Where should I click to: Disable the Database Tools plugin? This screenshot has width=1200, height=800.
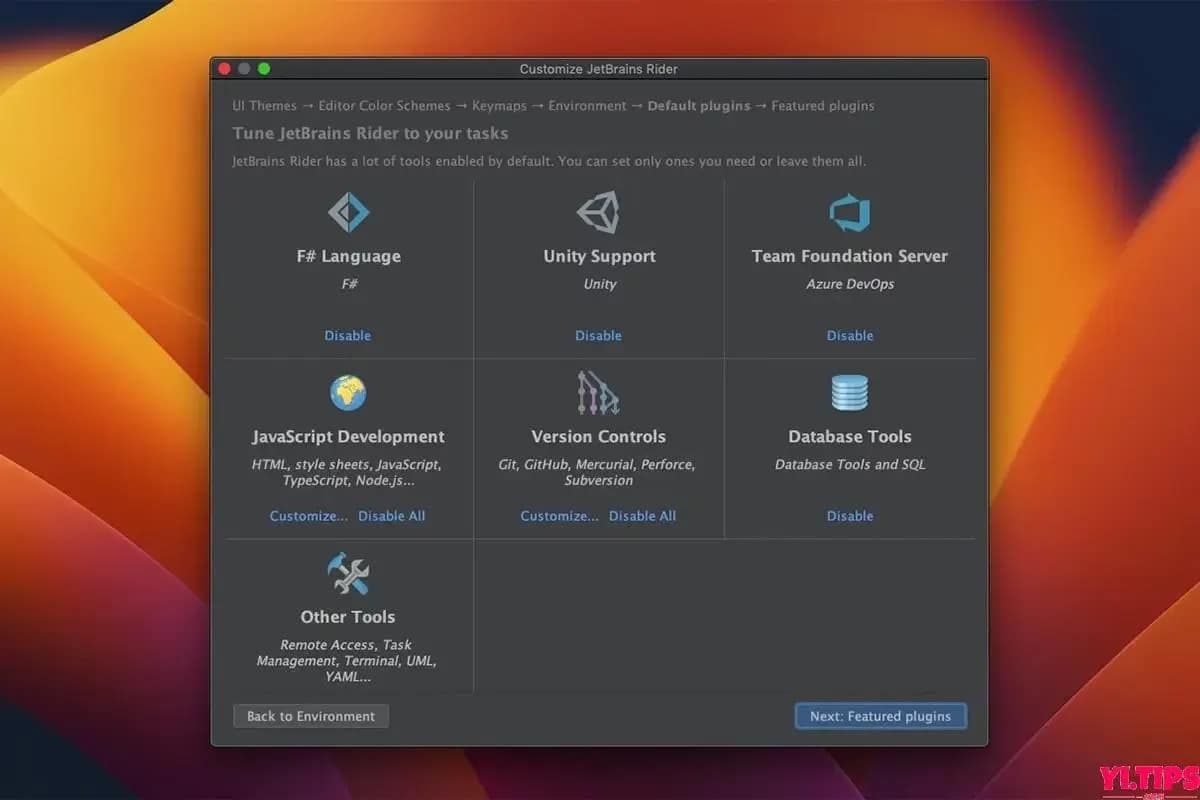849,515
